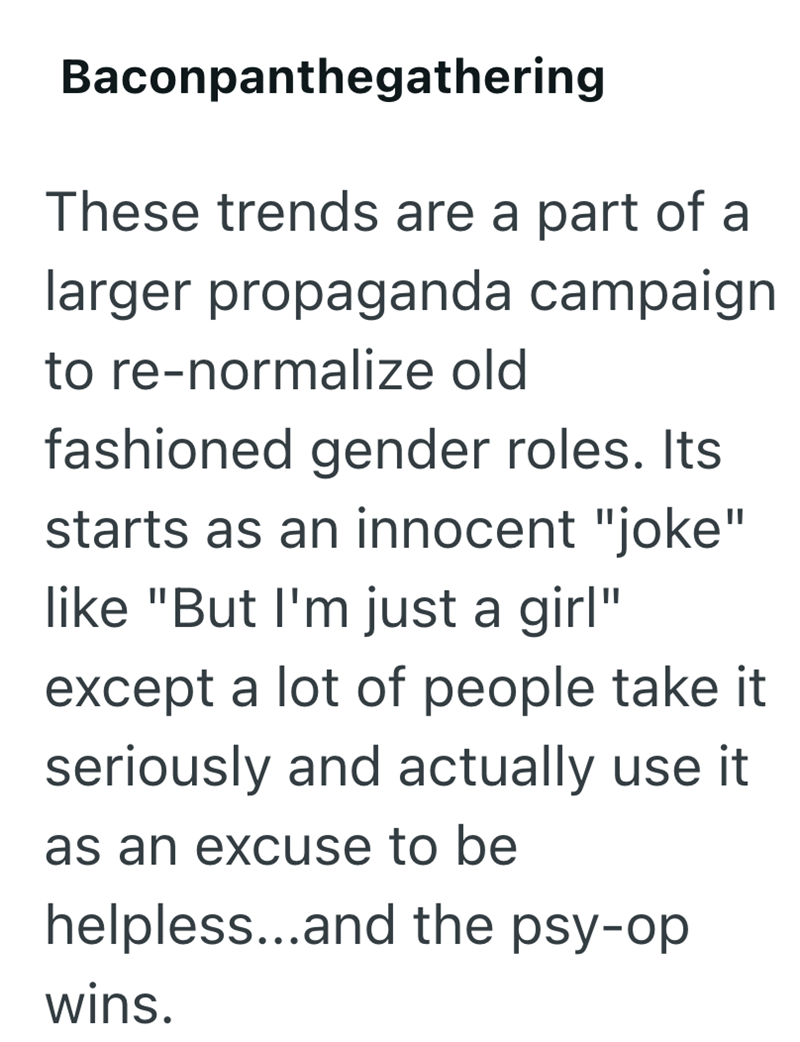Click the comment line starting "These trends"
Viewport: 800px width, 1042px height.
click(x=397, y=213)
